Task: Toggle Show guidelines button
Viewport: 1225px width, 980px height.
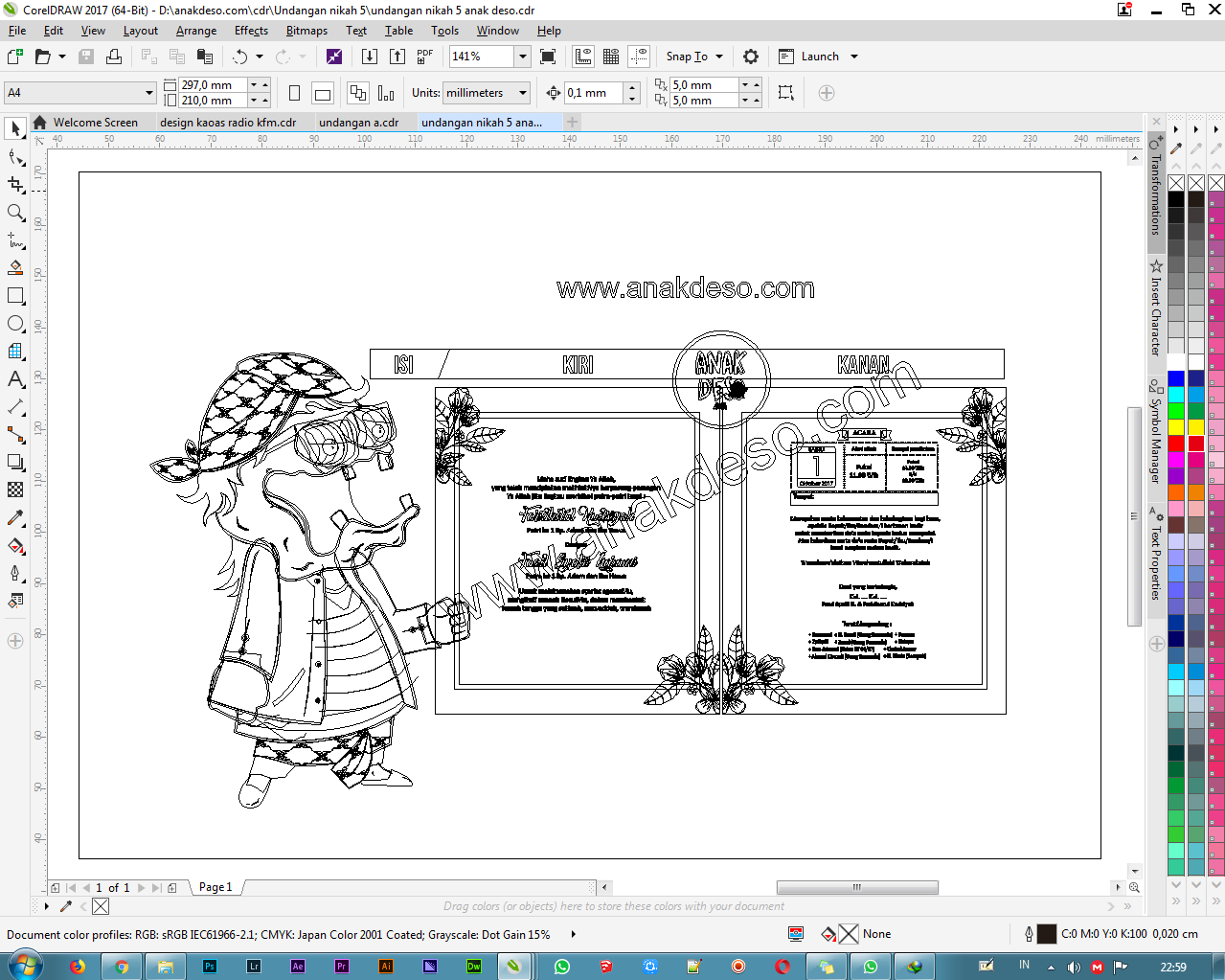Action: click(x=639, y=57)
